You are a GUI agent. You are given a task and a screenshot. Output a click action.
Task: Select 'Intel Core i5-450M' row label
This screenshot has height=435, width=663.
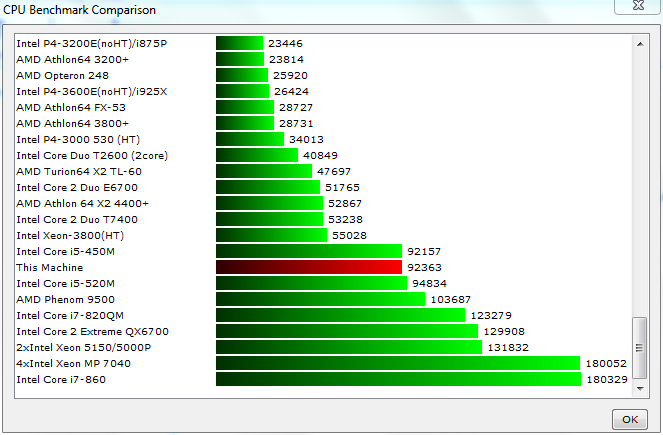(66, 252)
